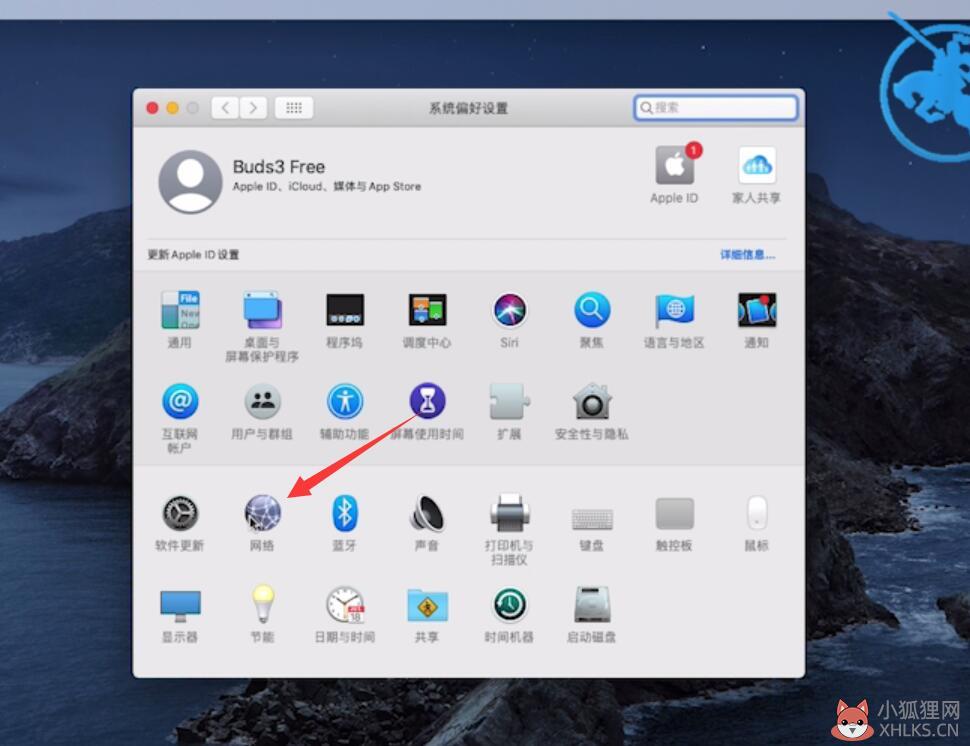Screen dimensions: 970x746
Task: Focus the search (搜索) field
Action: [716, 108]
